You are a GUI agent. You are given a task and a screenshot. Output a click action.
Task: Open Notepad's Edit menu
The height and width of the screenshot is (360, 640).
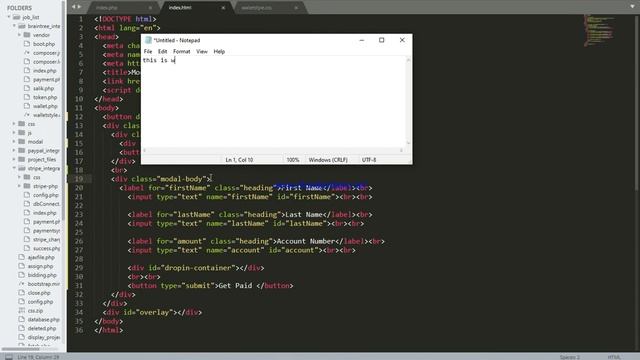click(x=162, y=51)
